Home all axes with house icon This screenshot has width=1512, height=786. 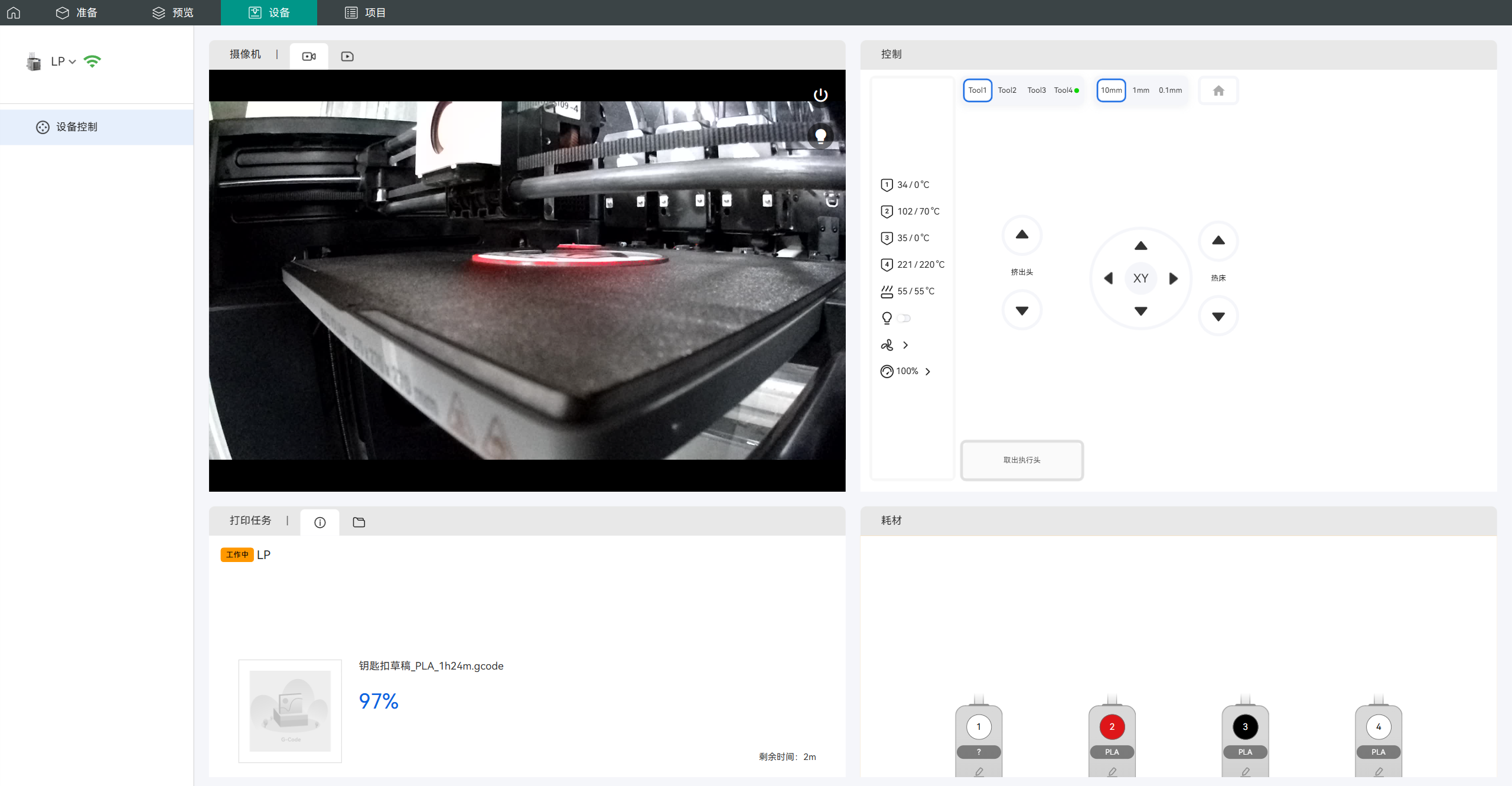tap(1218, 90)
